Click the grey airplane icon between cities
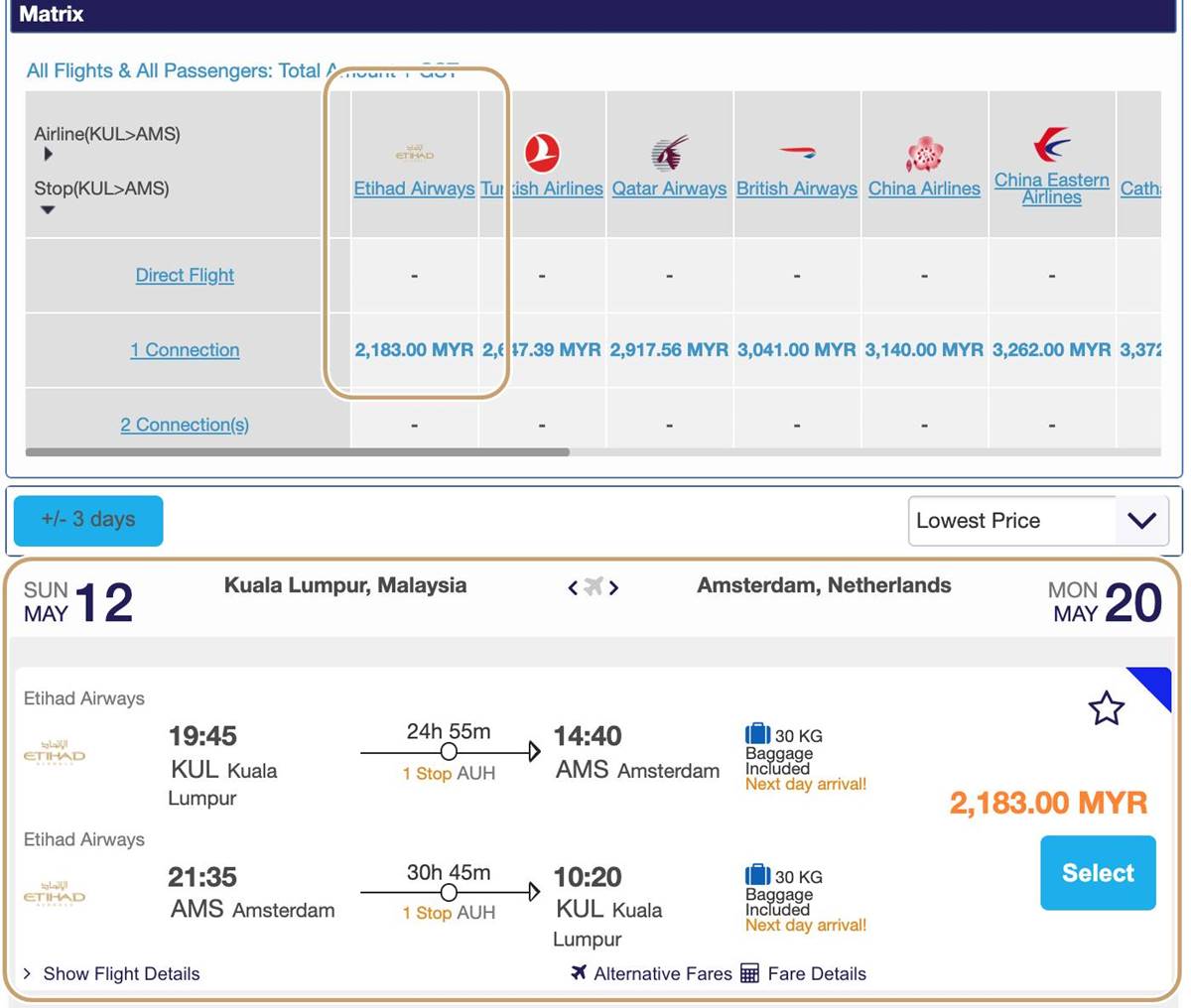This screenshot has width=1191, height=1008. pos(594,586)
